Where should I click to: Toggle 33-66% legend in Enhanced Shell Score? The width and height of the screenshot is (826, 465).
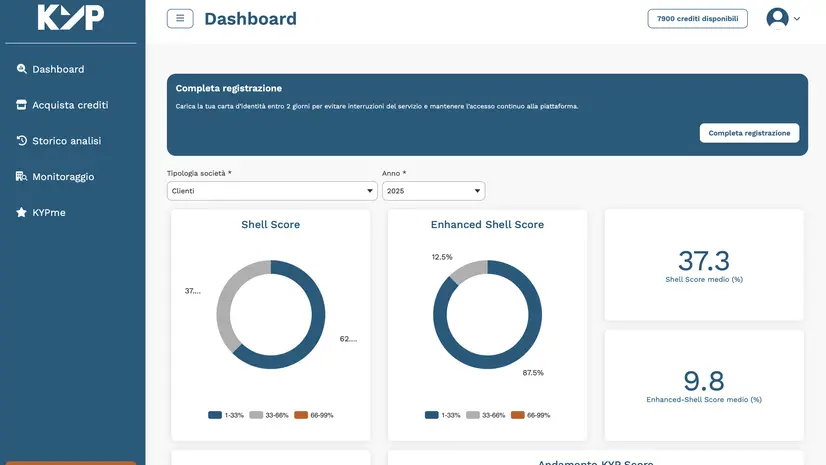485,415
